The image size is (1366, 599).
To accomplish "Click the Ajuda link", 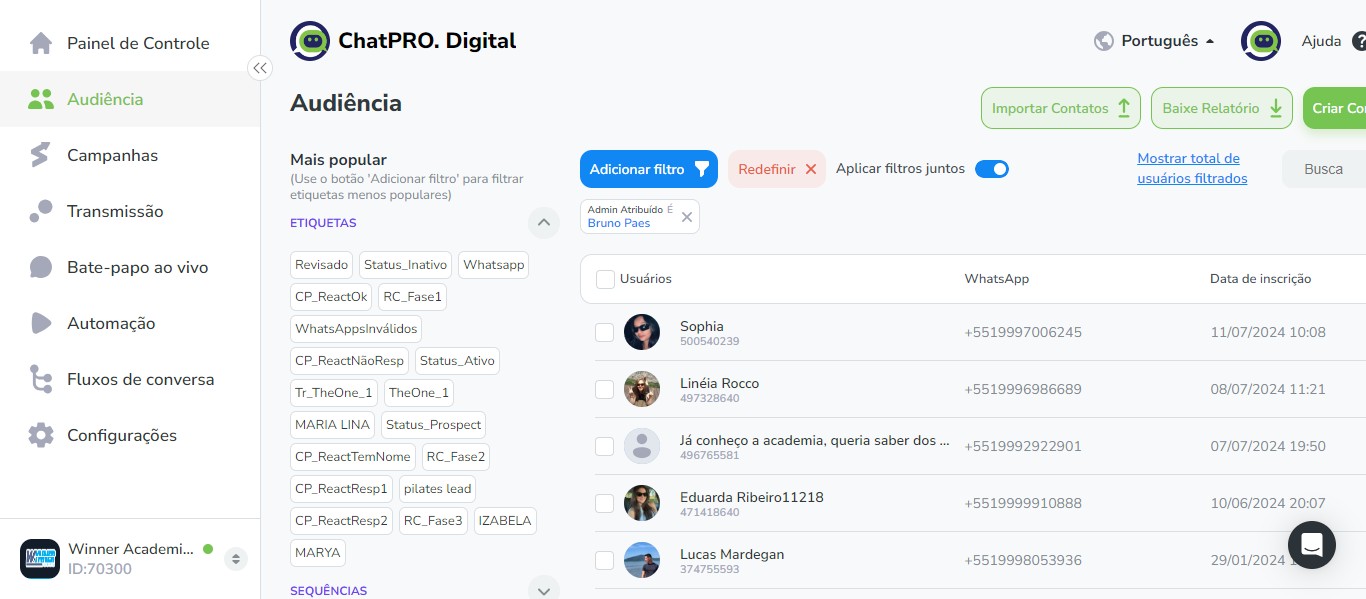I will [x=1321, y=41].
